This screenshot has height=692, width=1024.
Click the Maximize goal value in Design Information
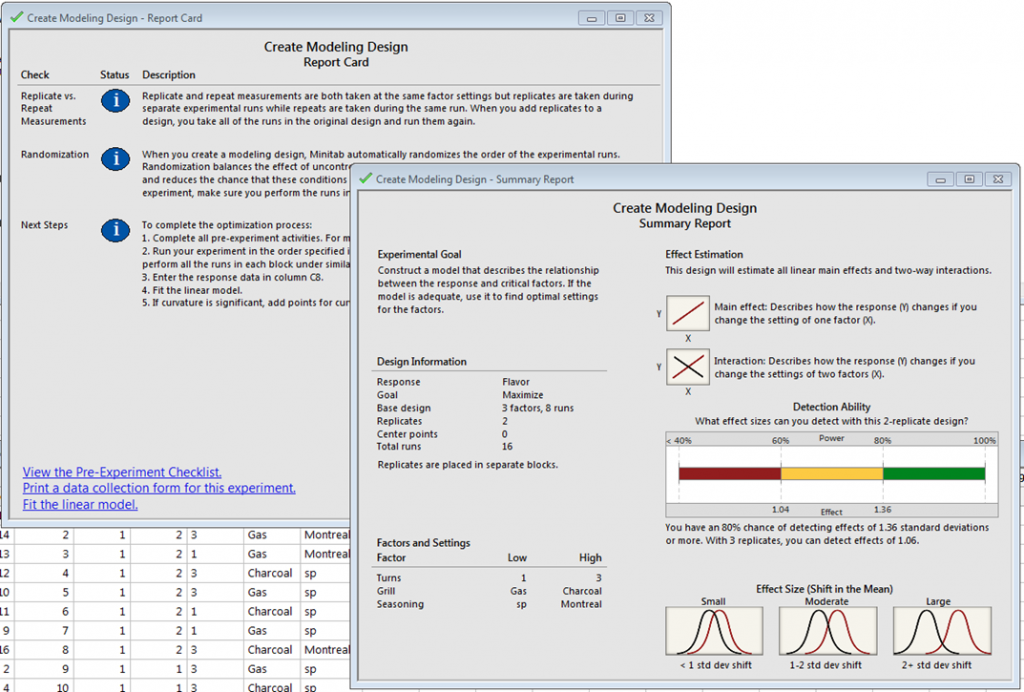[x=522, y=395]
